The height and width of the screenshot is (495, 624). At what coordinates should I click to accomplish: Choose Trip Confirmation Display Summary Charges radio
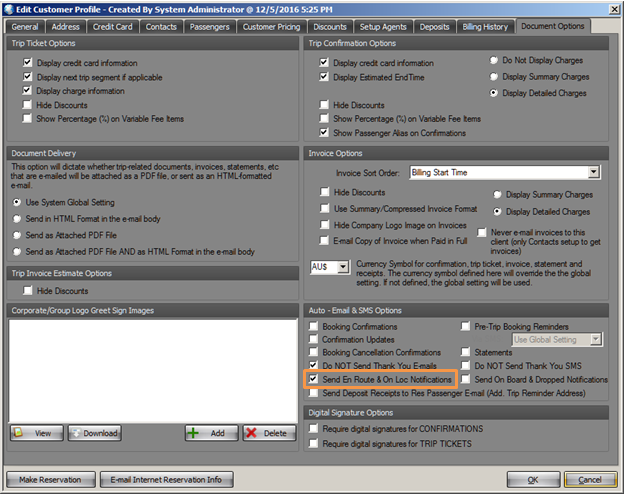pyautogui.click(x=493, y=76)
